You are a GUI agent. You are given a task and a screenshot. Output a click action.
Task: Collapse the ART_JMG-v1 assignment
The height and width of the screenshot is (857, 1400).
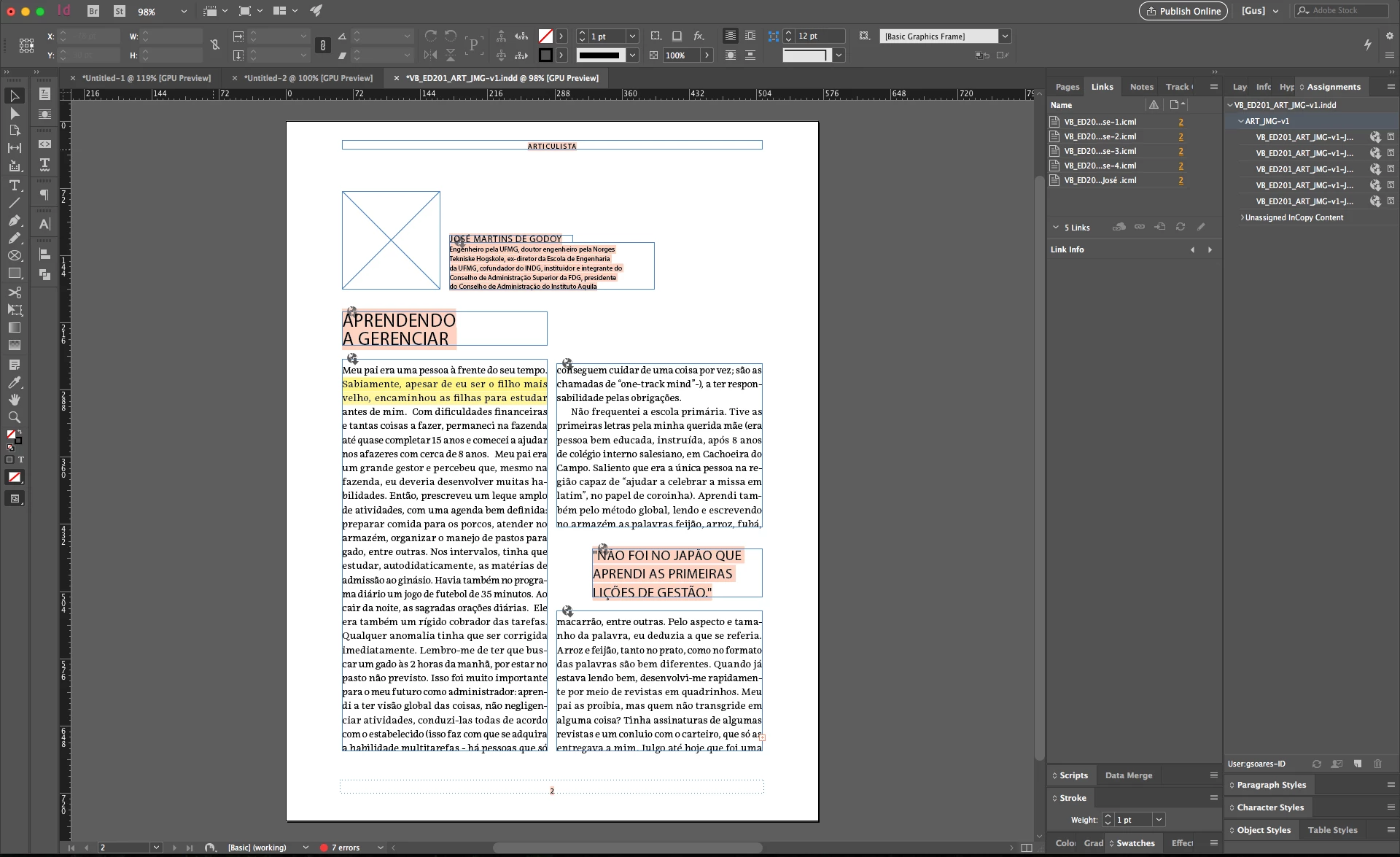[1241, 121]
